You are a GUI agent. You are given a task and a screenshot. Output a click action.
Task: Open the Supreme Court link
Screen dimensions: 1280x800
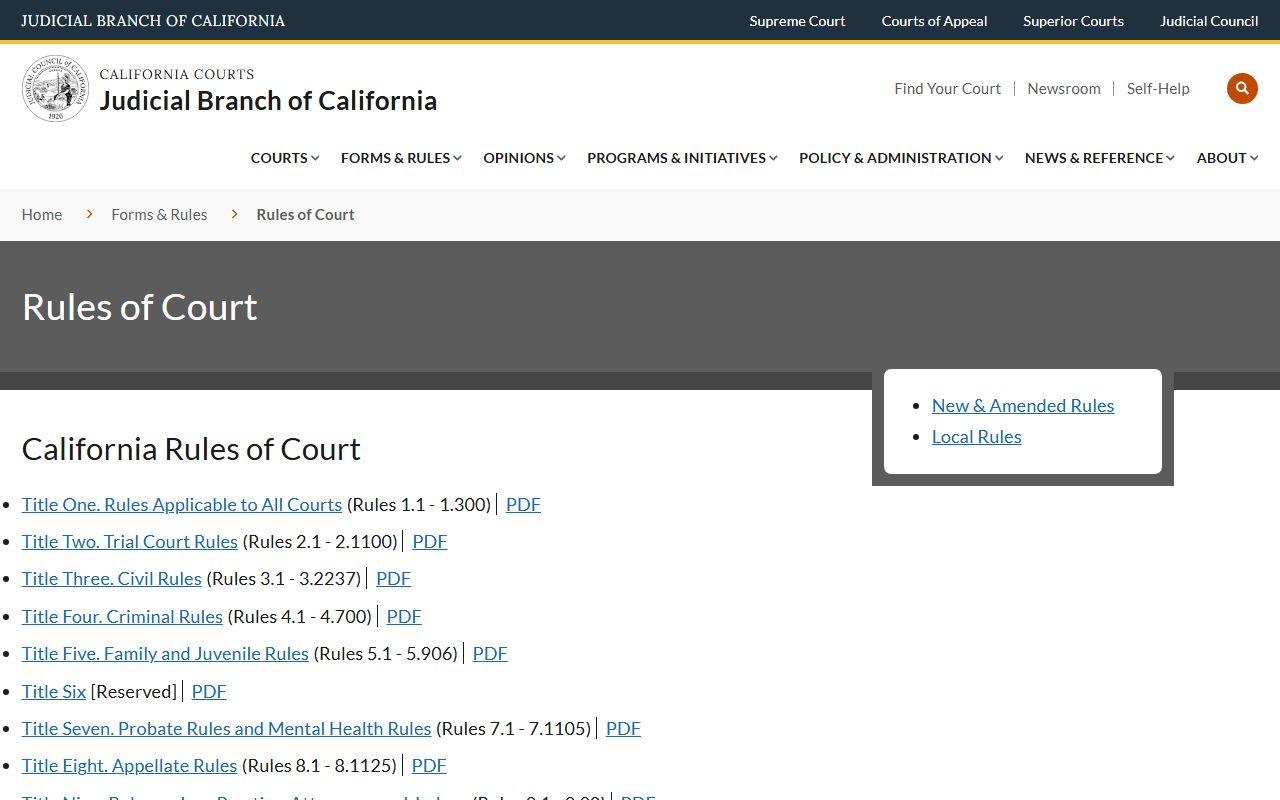(x=797, y=21)
